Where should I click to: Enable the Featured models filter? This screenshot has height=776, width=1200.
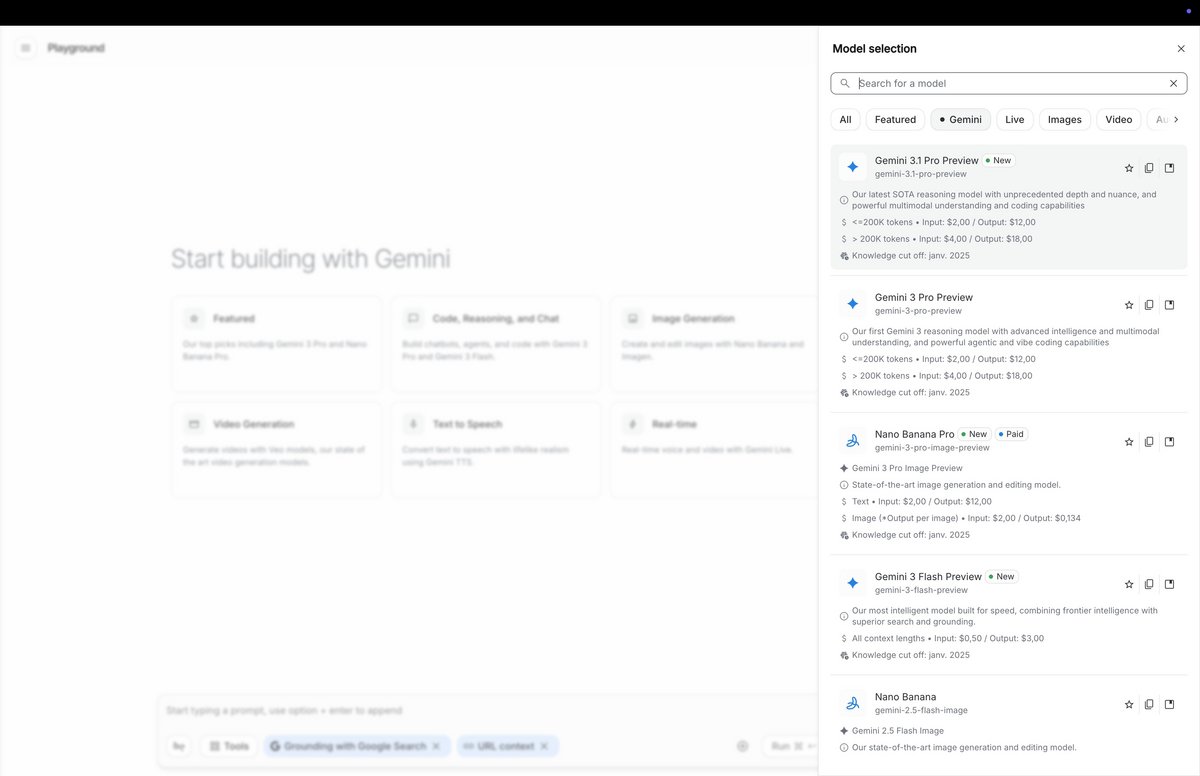pyautogui.click(x=895, y=119)
